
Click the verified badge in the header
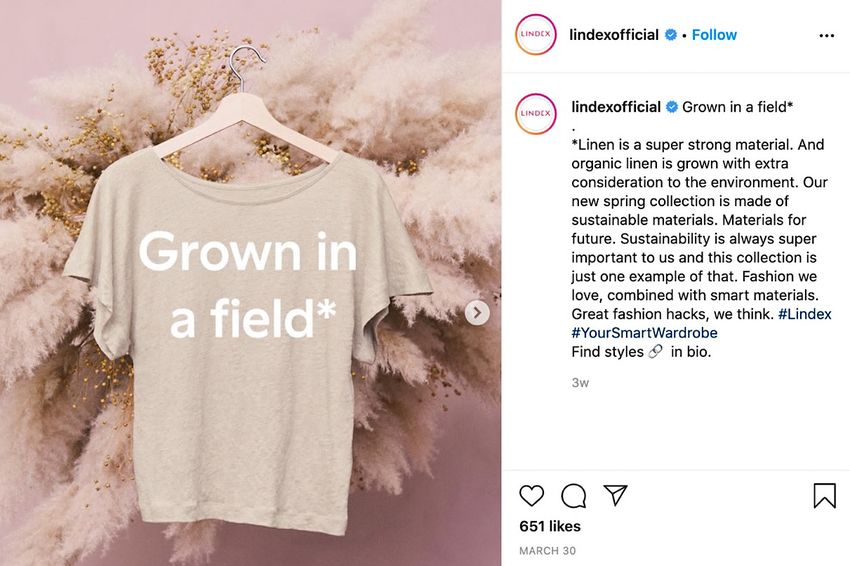671,35
